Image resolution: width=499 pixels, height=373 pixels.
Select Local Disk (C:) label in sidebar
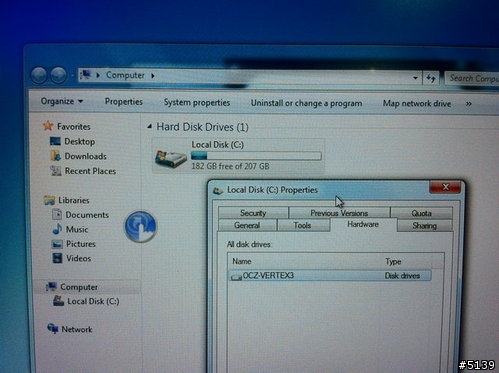93,301
